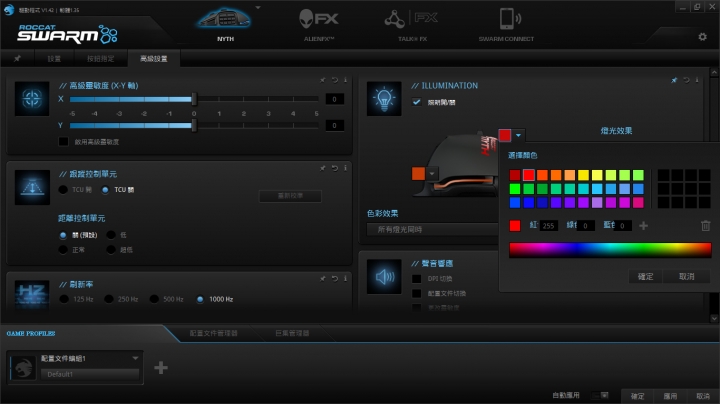Open the macro manager tab

click(x=292, y=333)
